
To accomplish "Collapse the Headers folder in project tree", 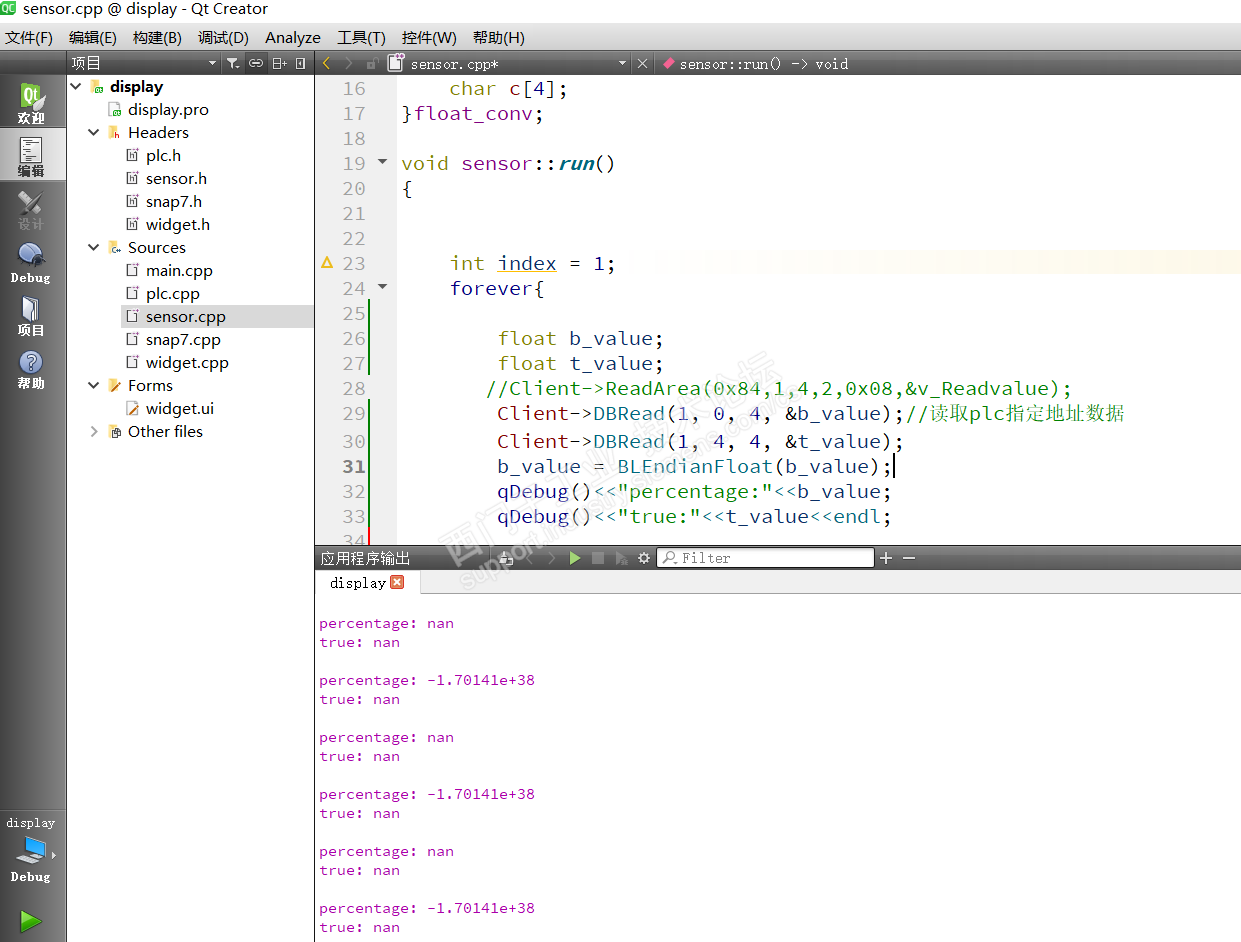I will [94, 133].
